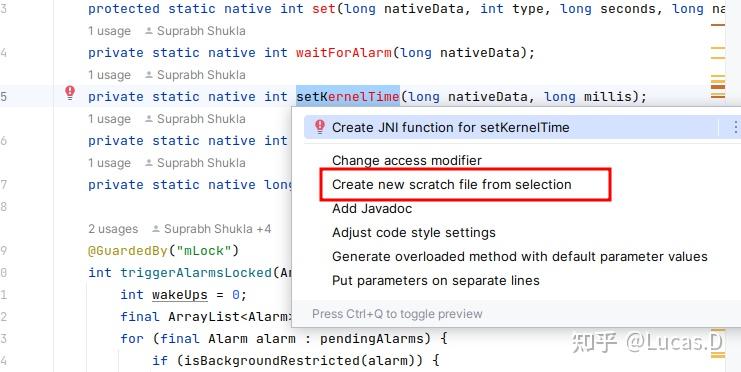Select Adjust code style settings
Viewport: 741px width, 372px height.
(x=414, y=233)
